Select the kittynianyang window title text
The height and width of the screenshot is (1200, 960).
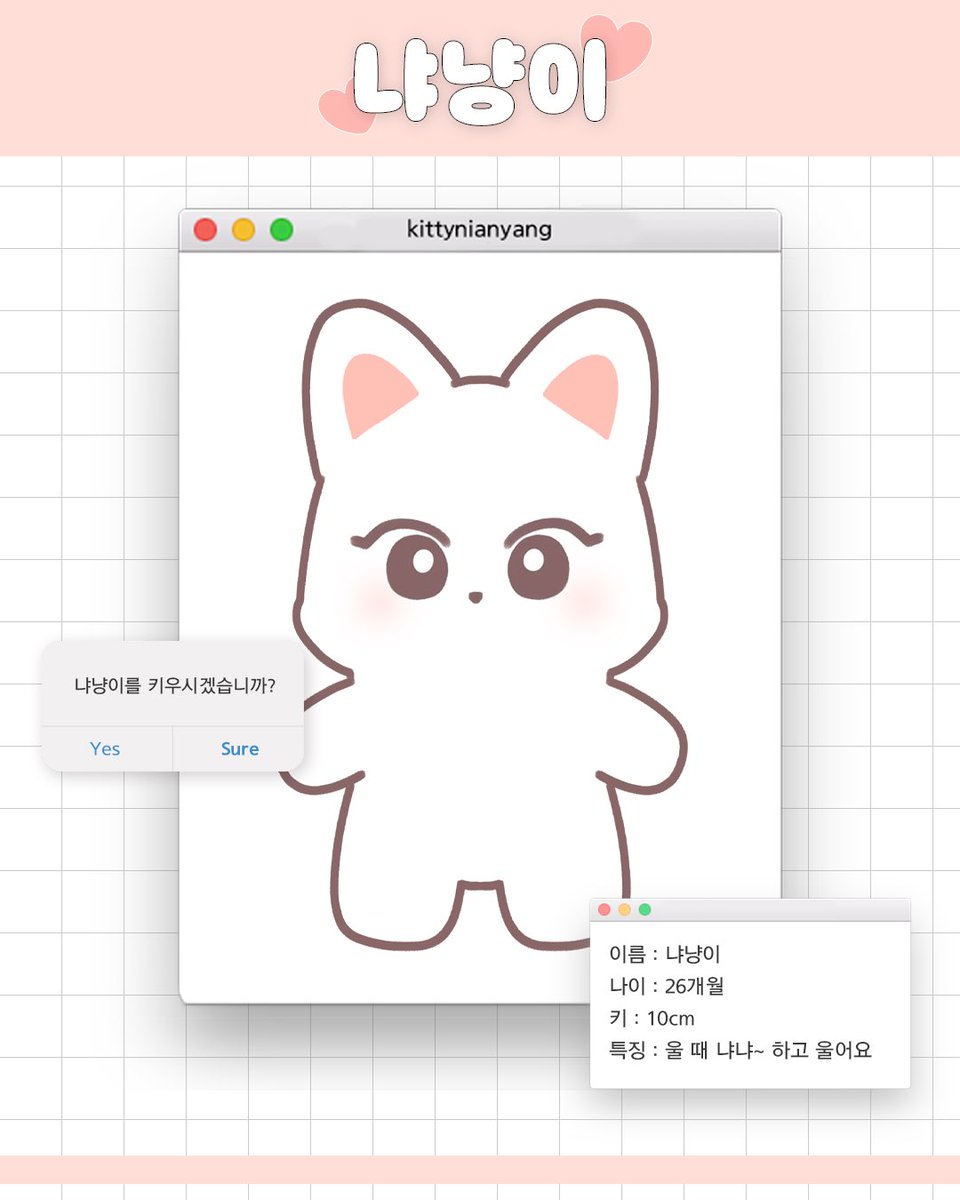479,229
